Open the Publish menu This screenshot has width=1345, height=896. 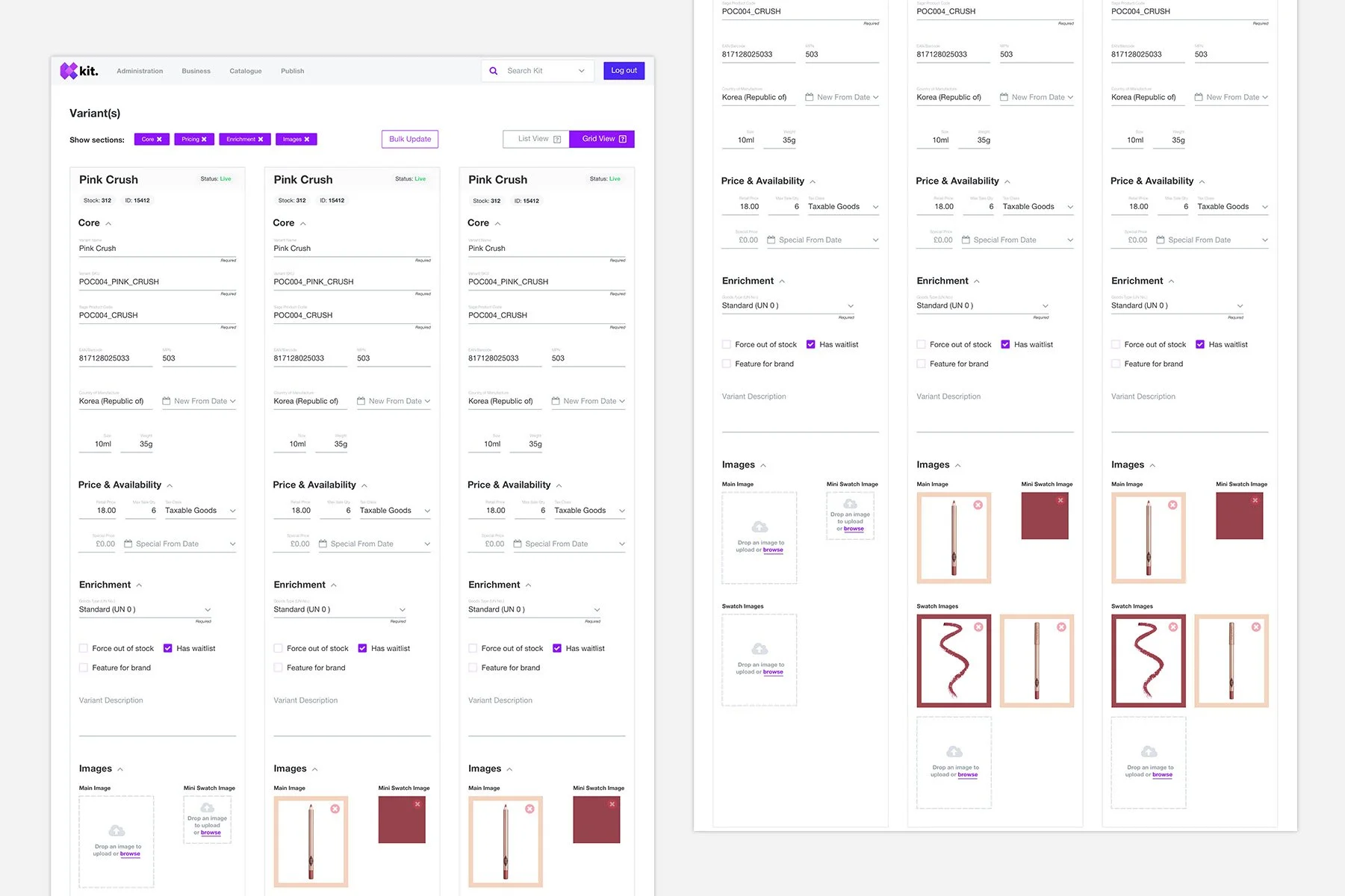pos(293,71)
